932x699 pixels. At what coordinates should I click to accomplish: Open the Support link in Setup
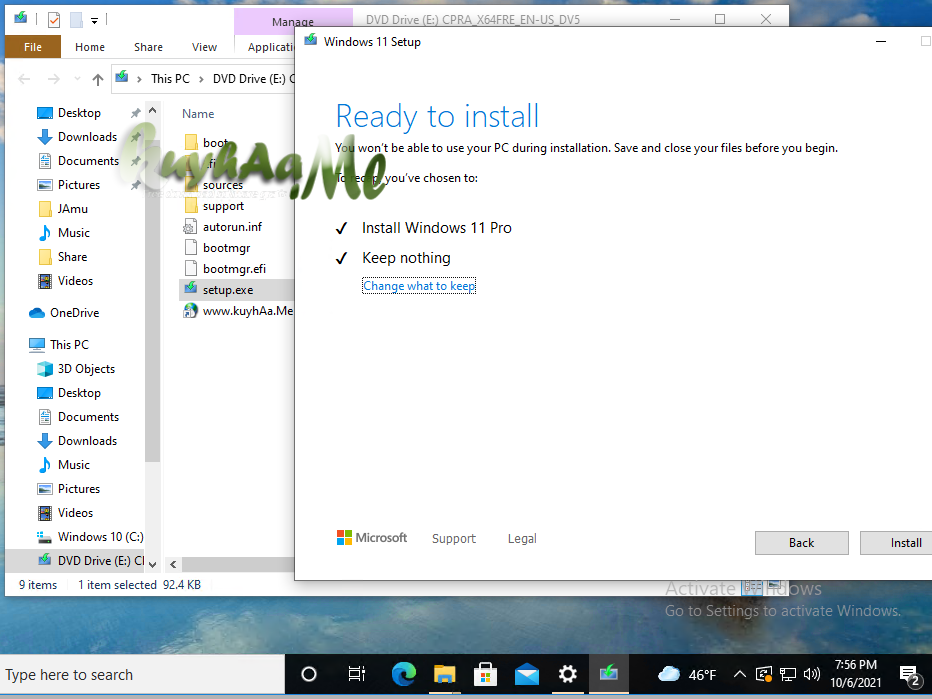[x=454, y=539]
